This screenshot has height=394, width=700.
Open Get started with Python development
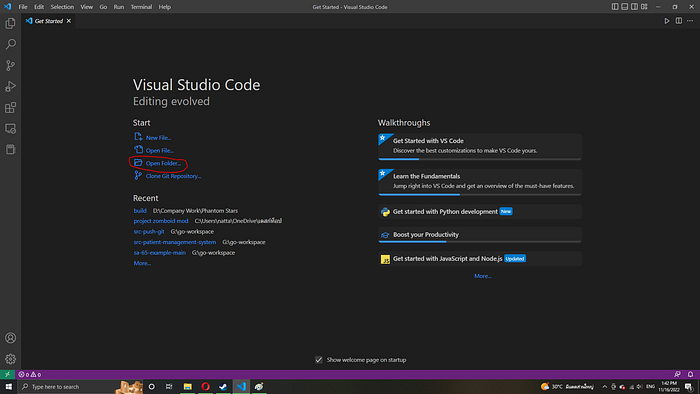tap(480, 212)
